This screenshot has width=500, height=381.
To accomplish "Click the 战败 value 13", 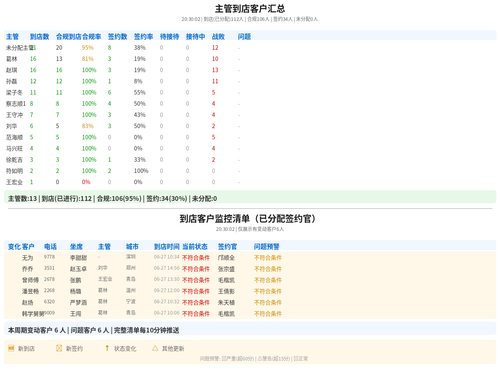I will (x=215, y=70).
